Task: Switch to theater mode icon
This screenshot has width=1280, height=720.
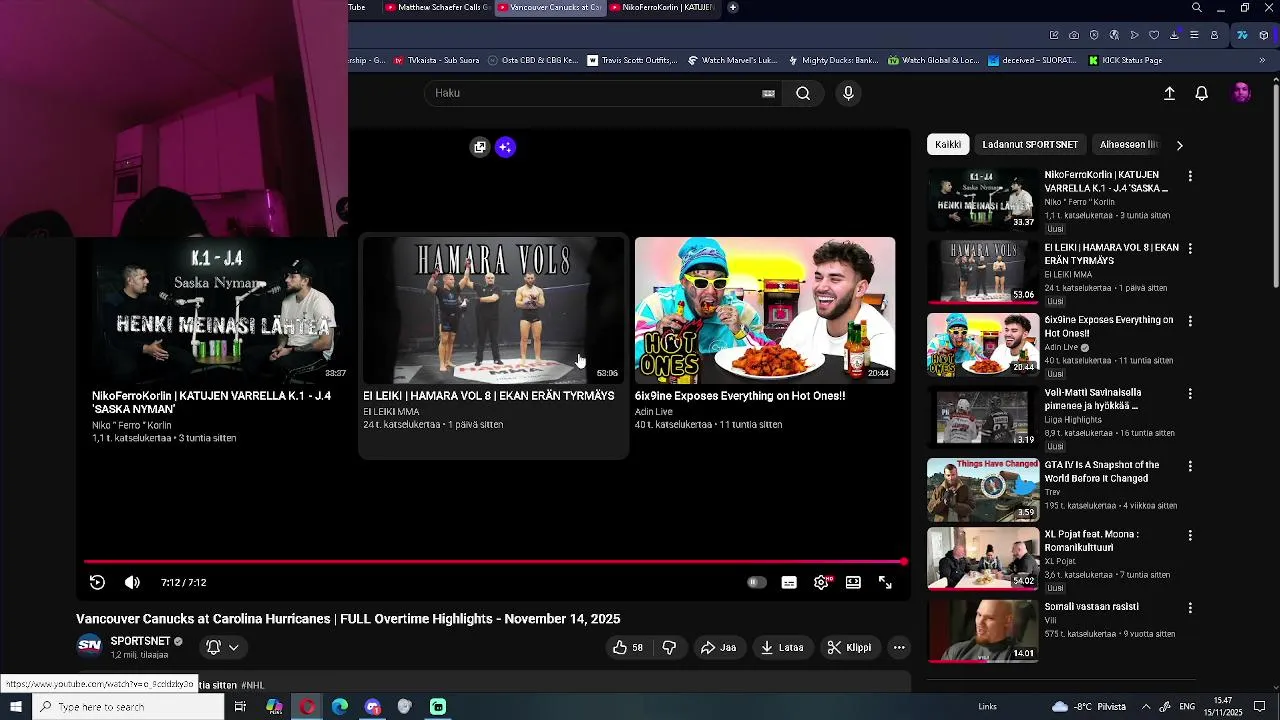Action: pos(853,583)
